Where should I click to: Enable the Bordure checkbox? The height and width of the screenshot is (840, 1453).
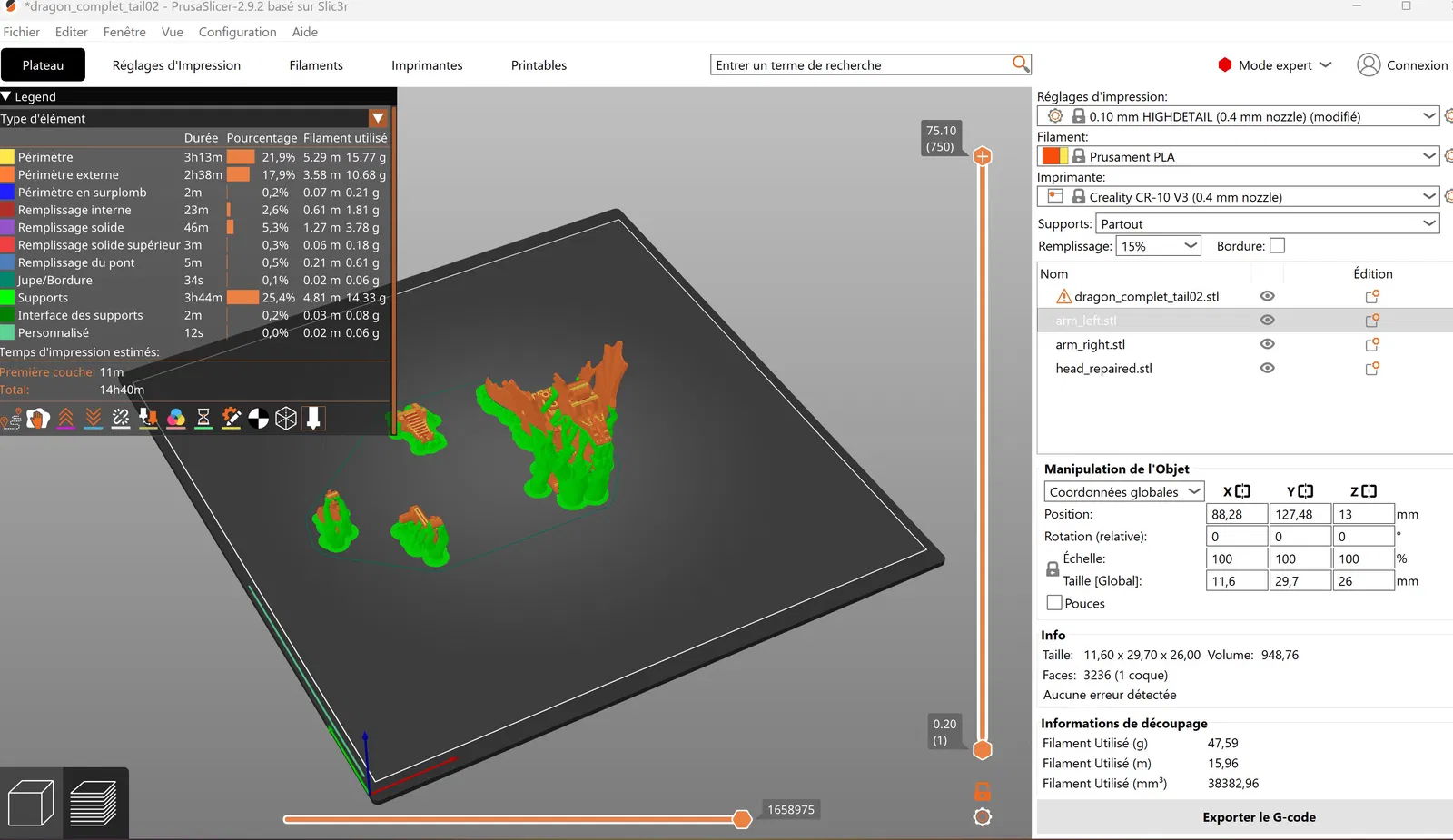1278,245
